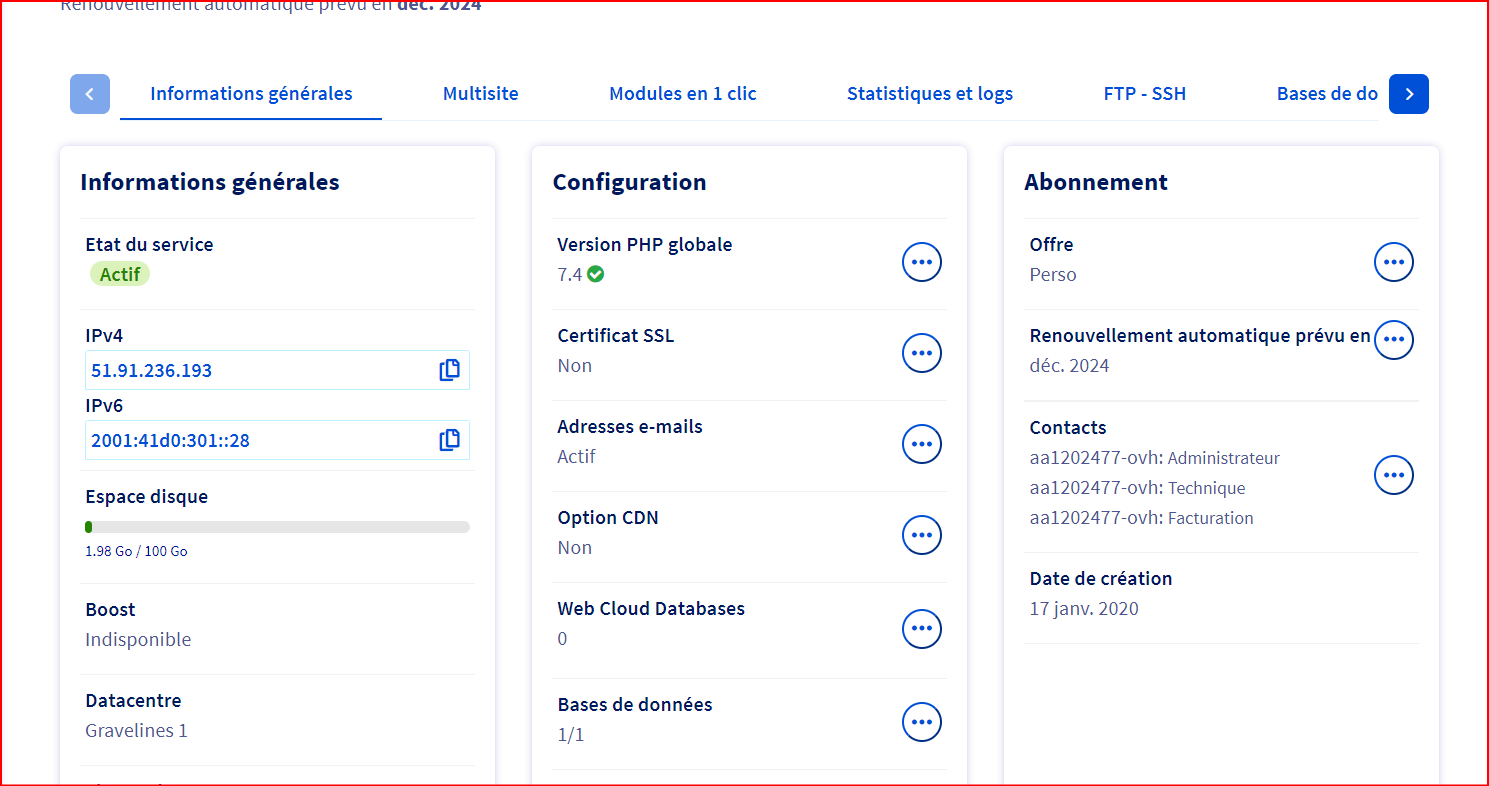Go to Statistiques et logs tab
1489x786 pixels.
click(x=930, y=94)
